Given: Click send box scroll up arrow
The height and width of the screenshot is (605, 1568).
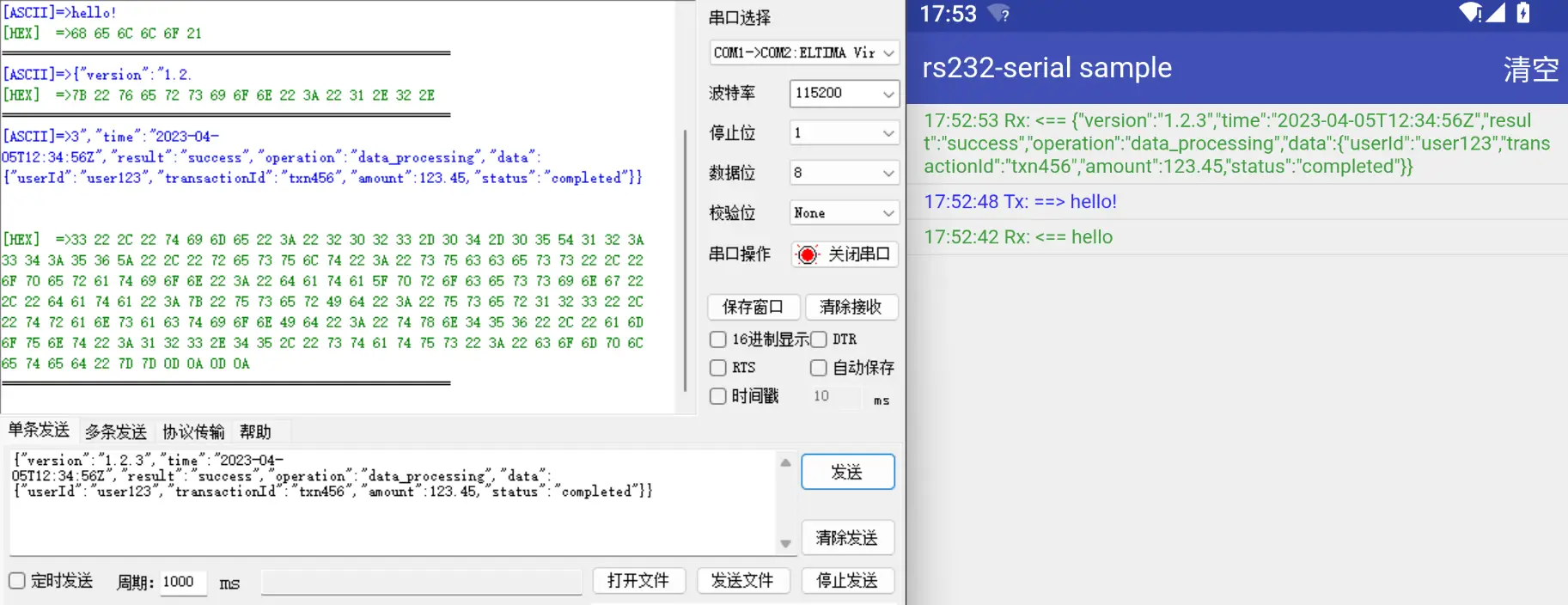Looking at the screenshot, I should click(x=785, y=462).
